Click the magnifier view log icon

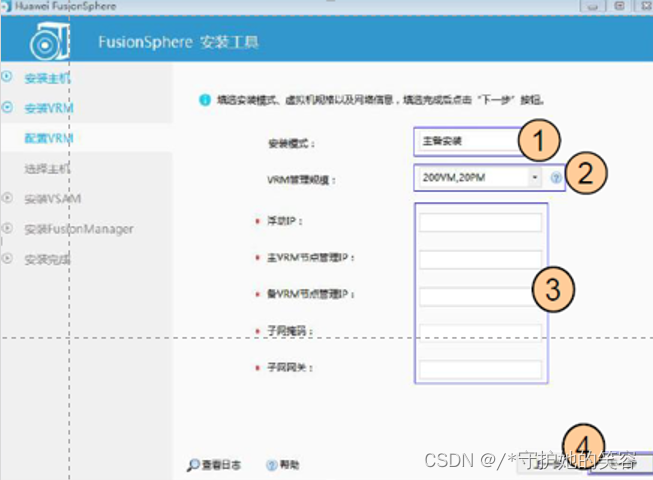193,465
